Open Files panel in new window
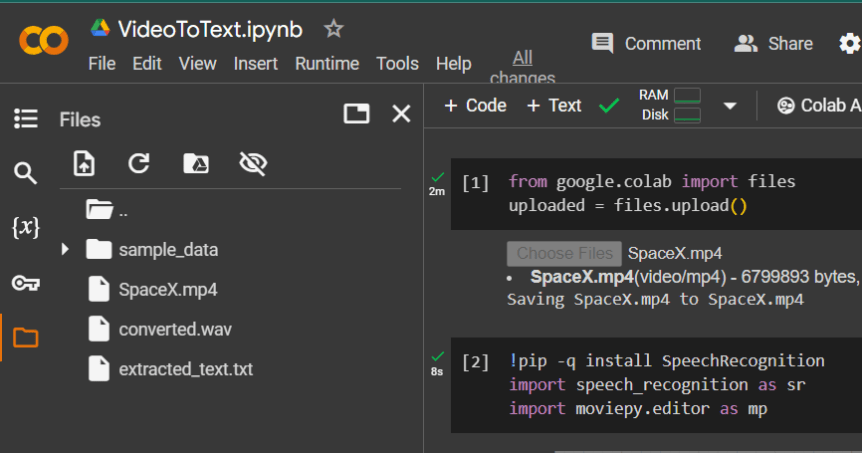 tap(356, 114)
